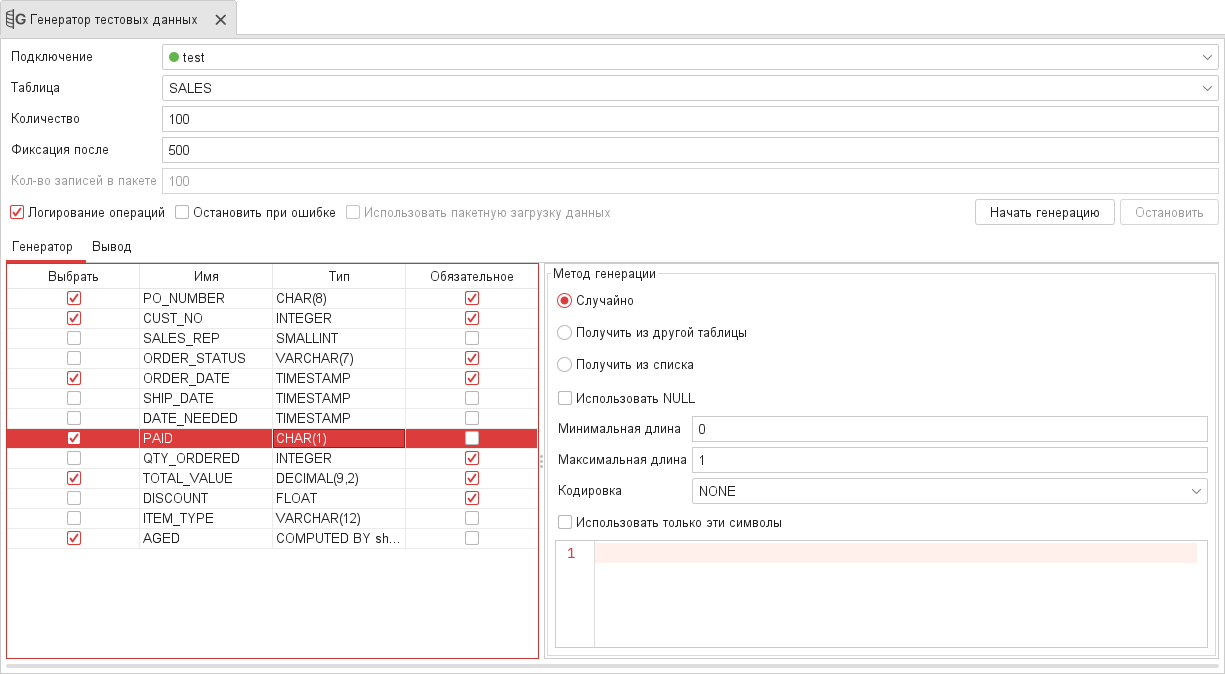This screenshot has height=674, width=1225.
Task: Select the "Получить из другой таблицы" radio button
Action: [564, 332]
